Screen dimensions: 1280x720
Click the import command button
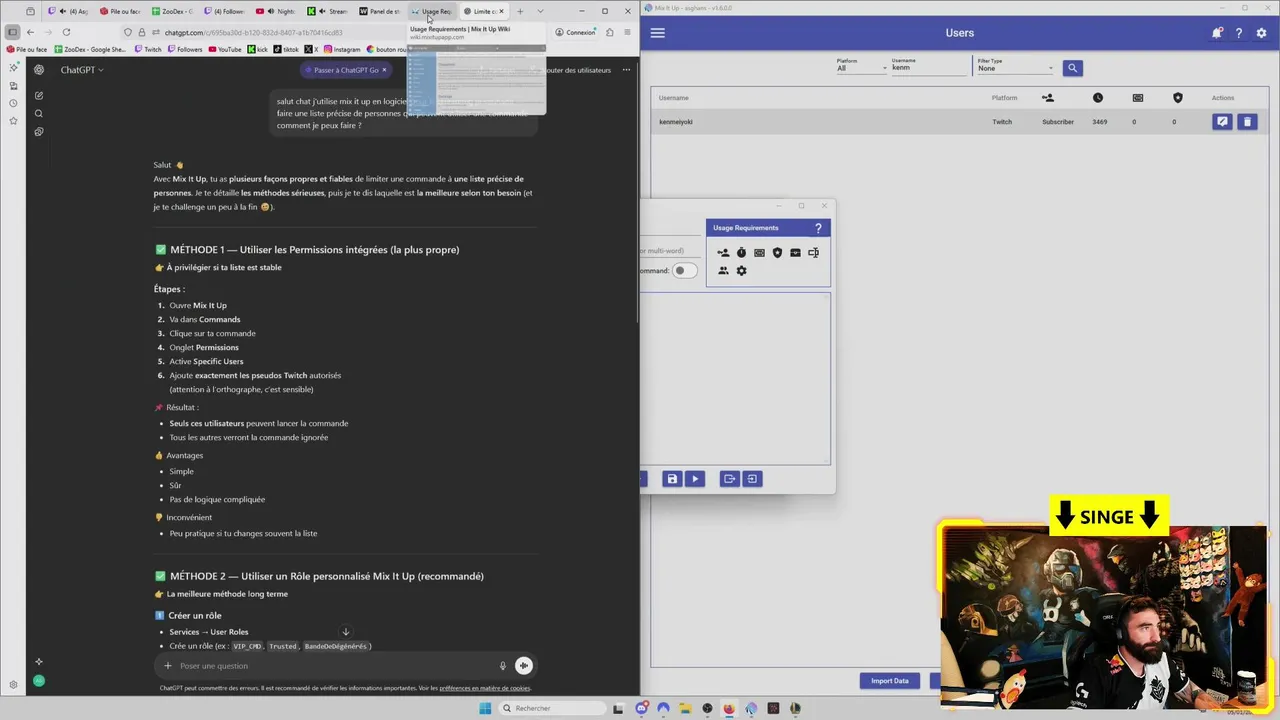(x=752, y=479)
